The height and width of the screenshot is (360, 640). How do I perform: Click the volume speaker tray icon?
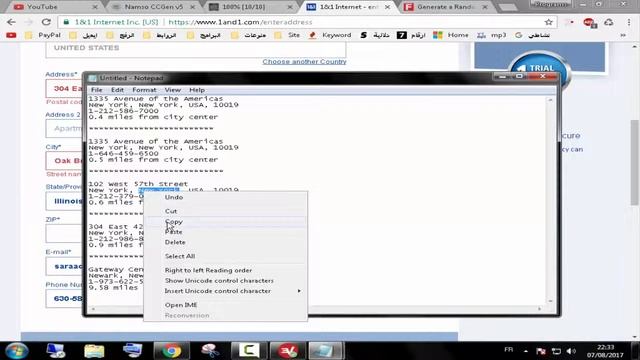click(571, 351)
